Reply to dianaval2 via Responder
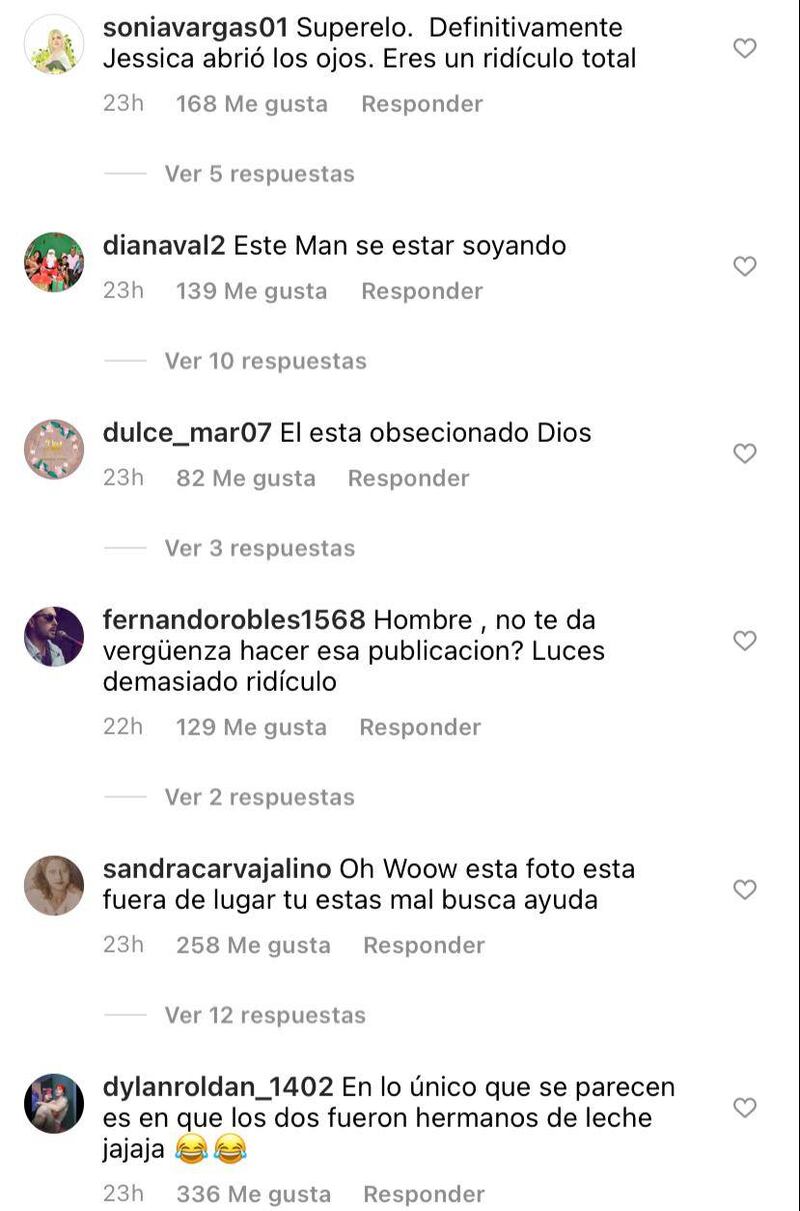 pyautogui.click(x=422, y=291)
